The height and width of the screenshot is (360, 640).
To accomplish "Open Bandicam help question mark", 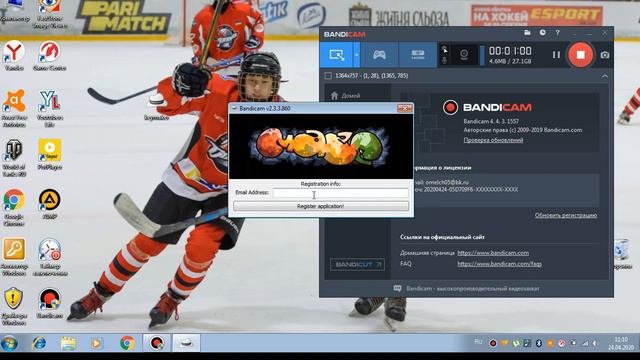I will coord(557,32).
